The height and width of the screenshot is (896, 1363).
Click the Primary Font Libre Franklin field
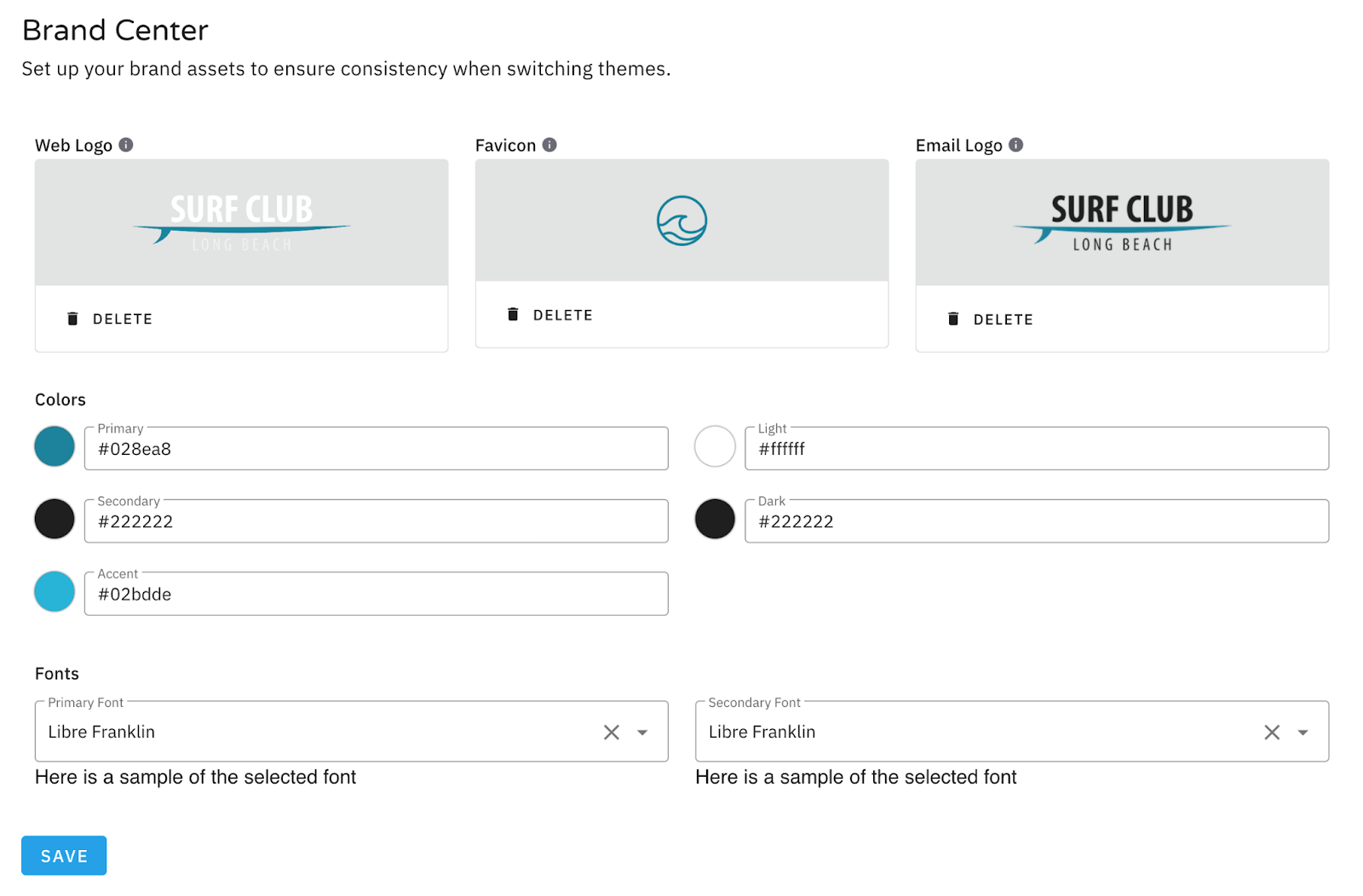pyautogui.click(x=352, y=732)
